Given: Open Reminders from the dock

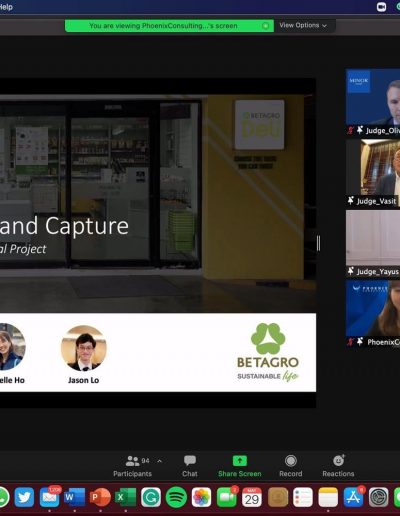Looking at the screenshot, I should coord(303,497).
